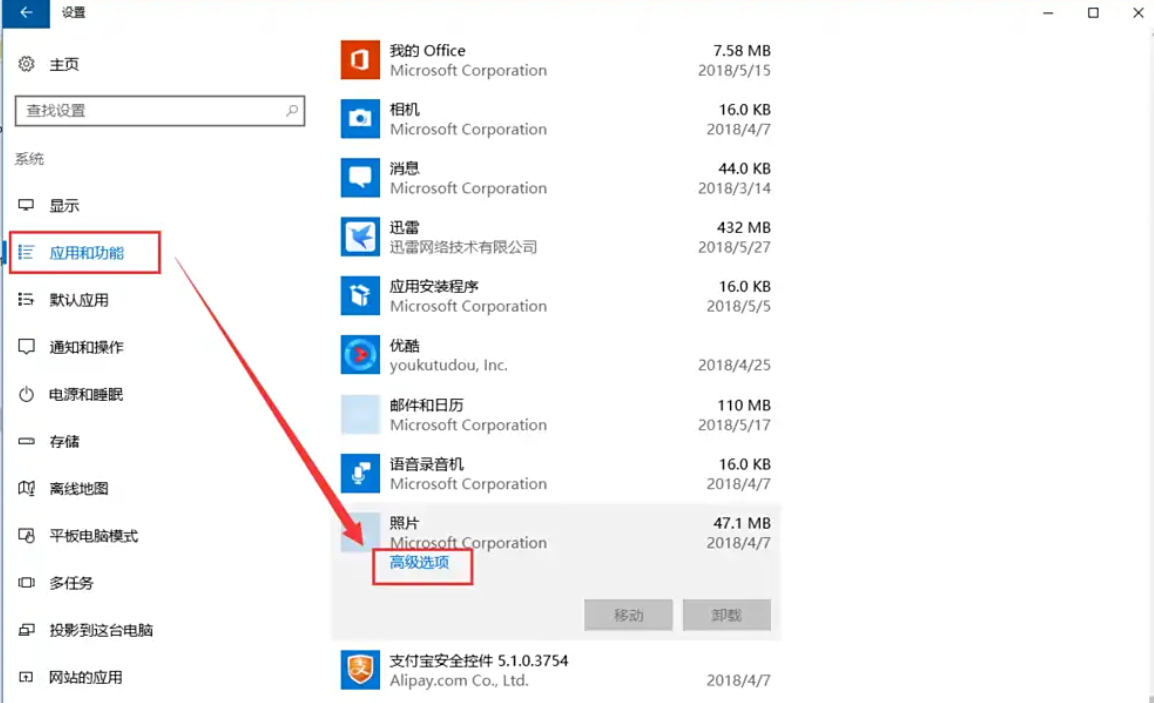This screenshot has width=1154, height=703.
Task: Go back using the back arrow
Action: [26, 13]
